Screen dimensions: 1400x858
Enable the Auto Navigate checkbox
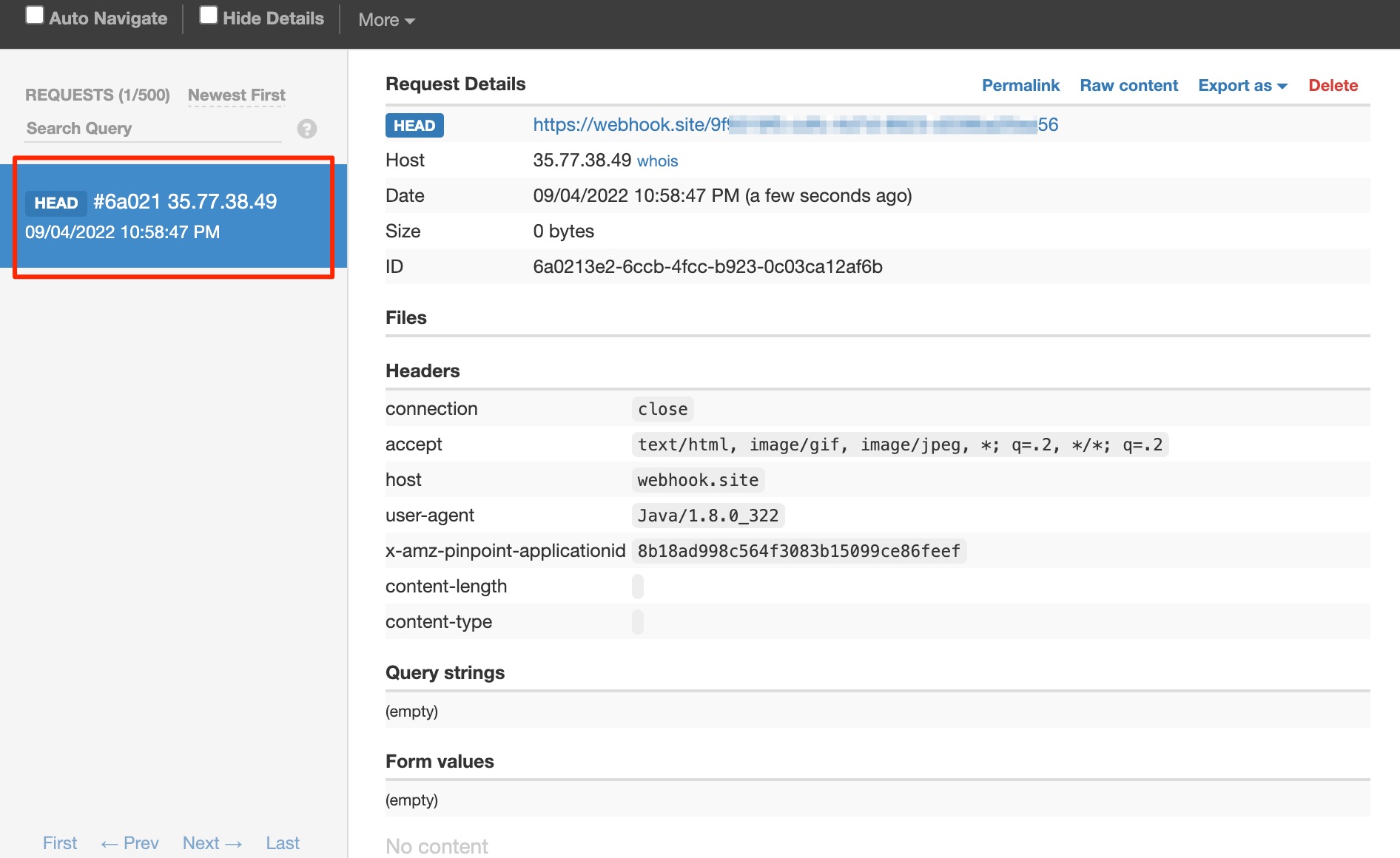click(34, 15)
